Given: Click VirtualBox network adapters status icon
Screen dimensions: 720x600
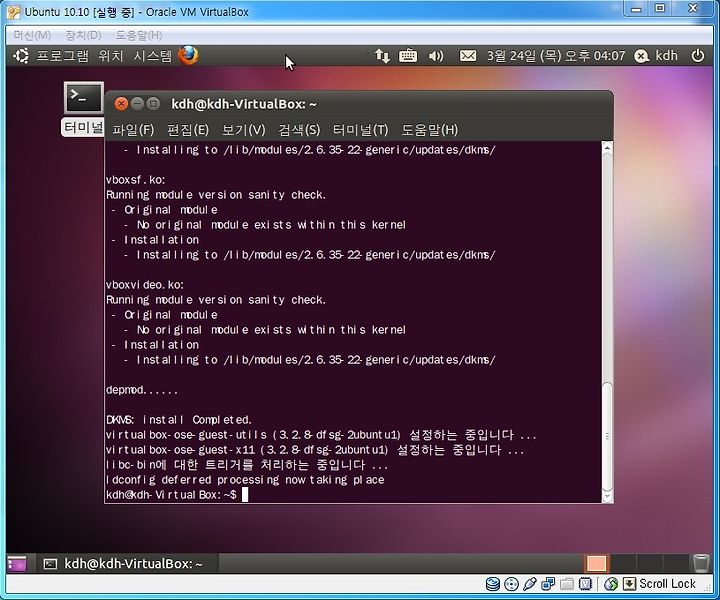Looking at the screenshot, I should point(548,584).
